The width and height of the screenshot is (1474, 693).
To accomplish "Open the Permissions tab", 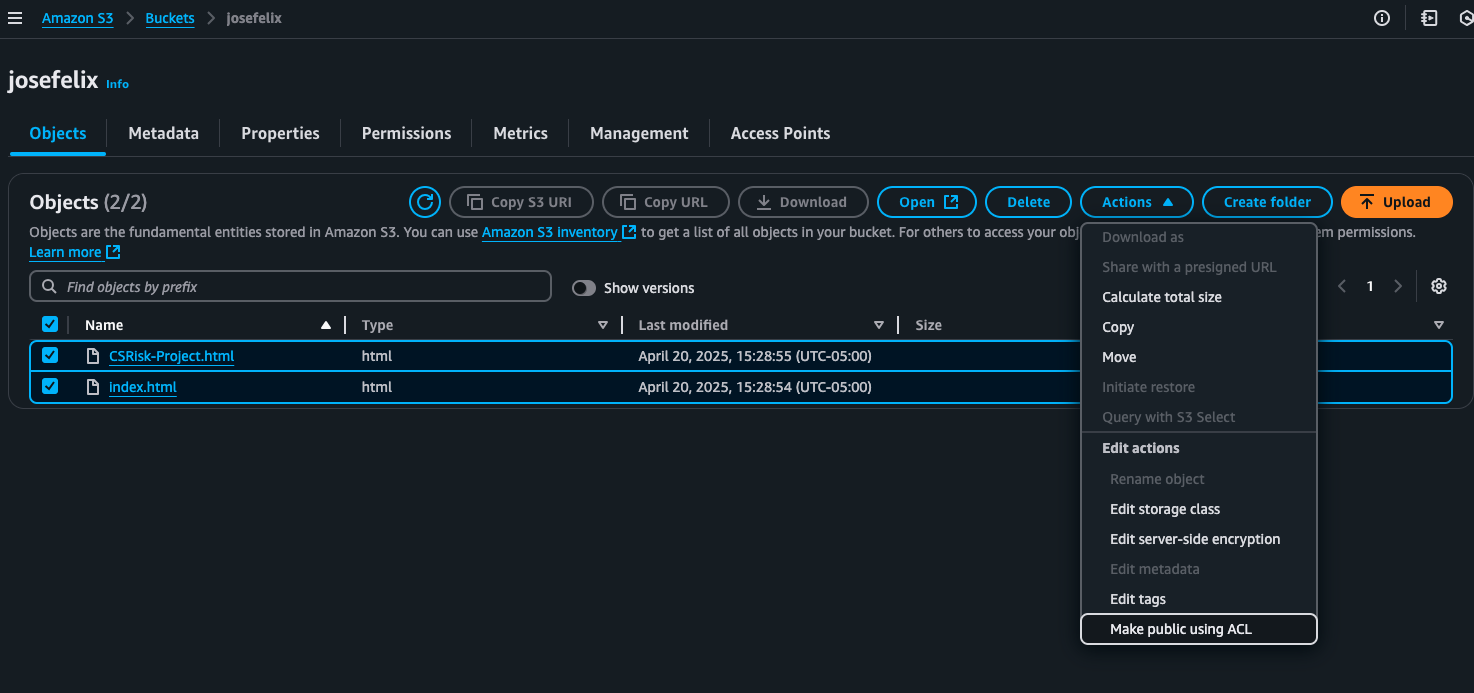I will (x=406, y=133).
